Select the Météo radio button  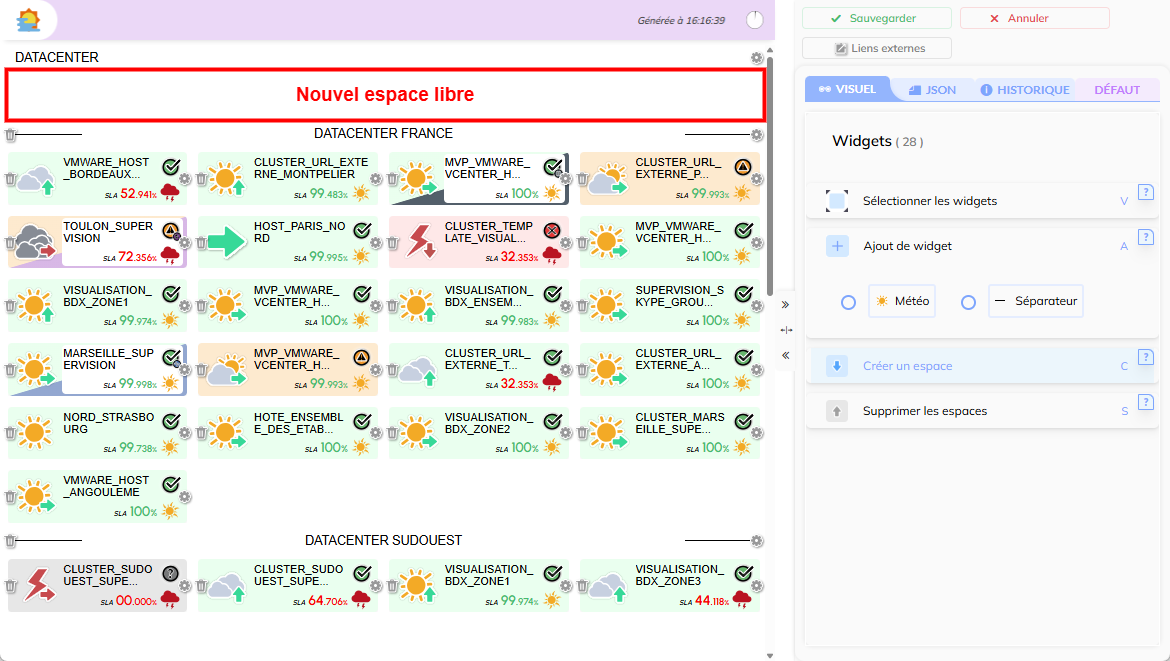[848, 302]
